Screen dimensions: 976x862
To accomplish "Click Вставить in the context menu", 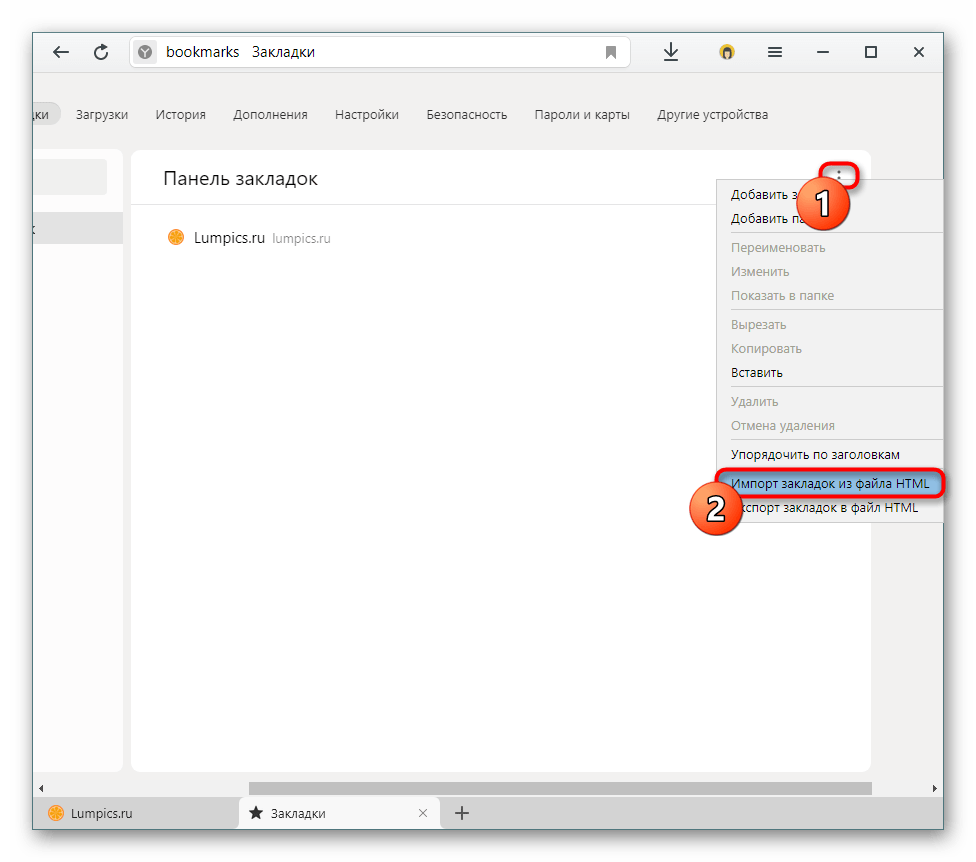I will click(x=757, y=372).
